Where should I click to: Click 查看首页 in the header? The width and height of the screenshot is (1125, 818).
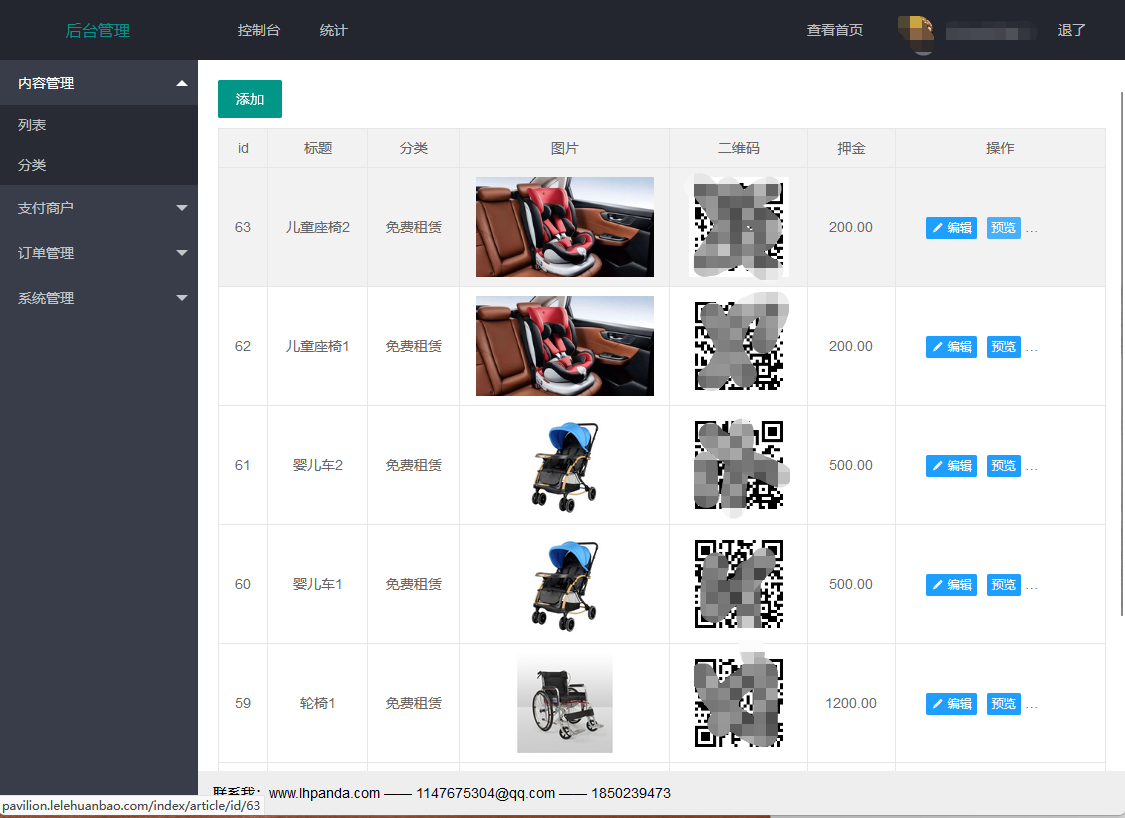point(834,30)
